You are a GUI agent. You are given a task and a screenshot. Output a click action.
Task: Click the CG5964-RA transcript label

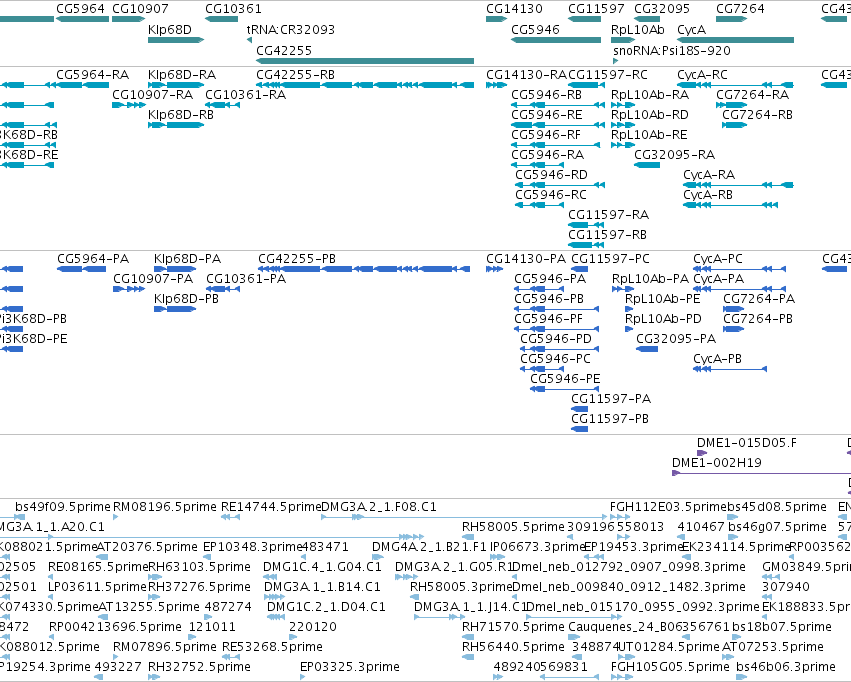click(93, 75)
